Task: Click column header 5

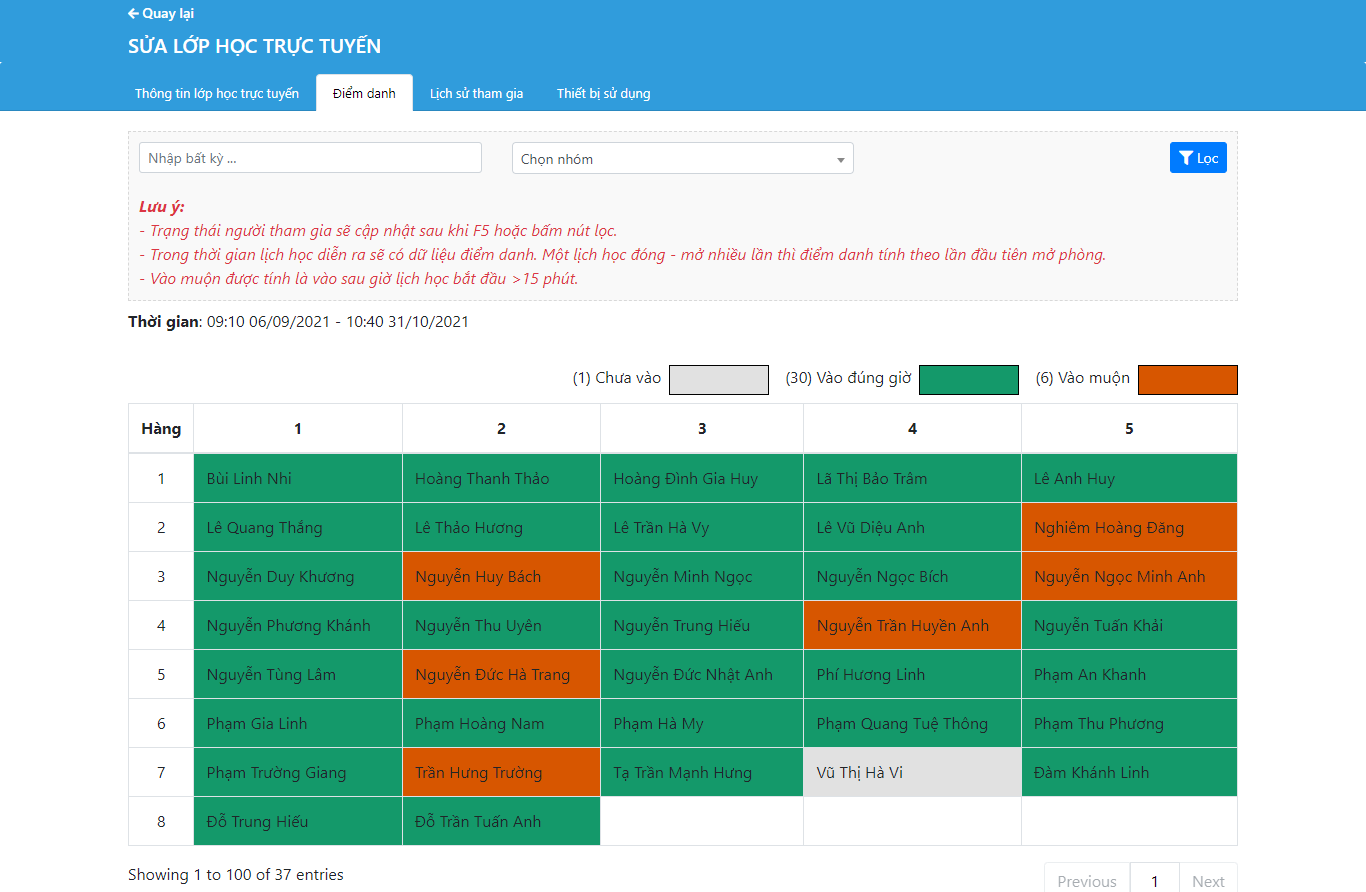Action: point(1129,429)
